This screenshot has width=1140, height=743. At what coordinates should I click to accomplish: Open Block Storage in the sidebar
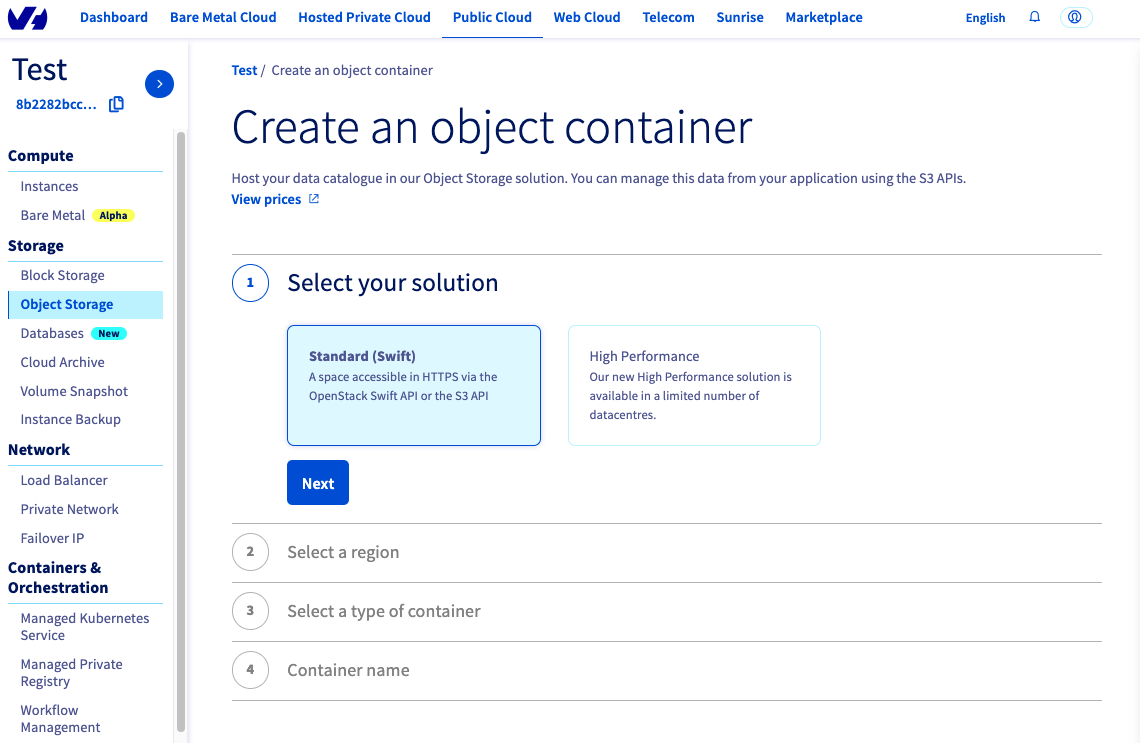[62, 275]
